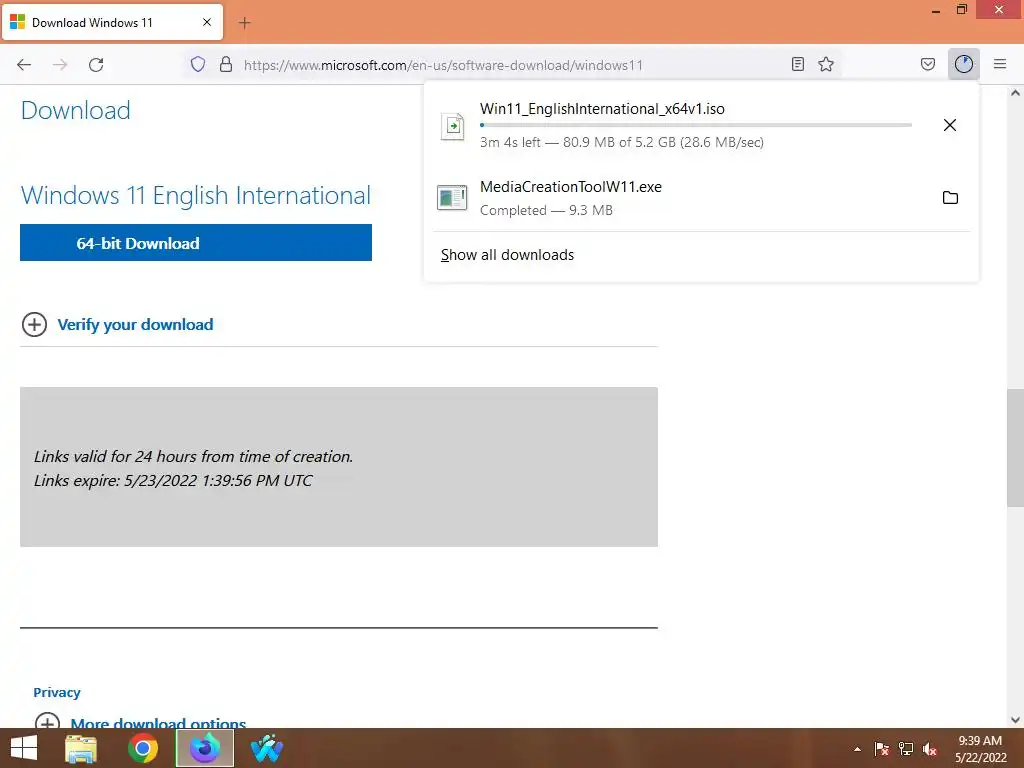Viewport: 1024px width, 768px height.
Task: Click the Win11 ISO file icon
Action: coord(453,126)
